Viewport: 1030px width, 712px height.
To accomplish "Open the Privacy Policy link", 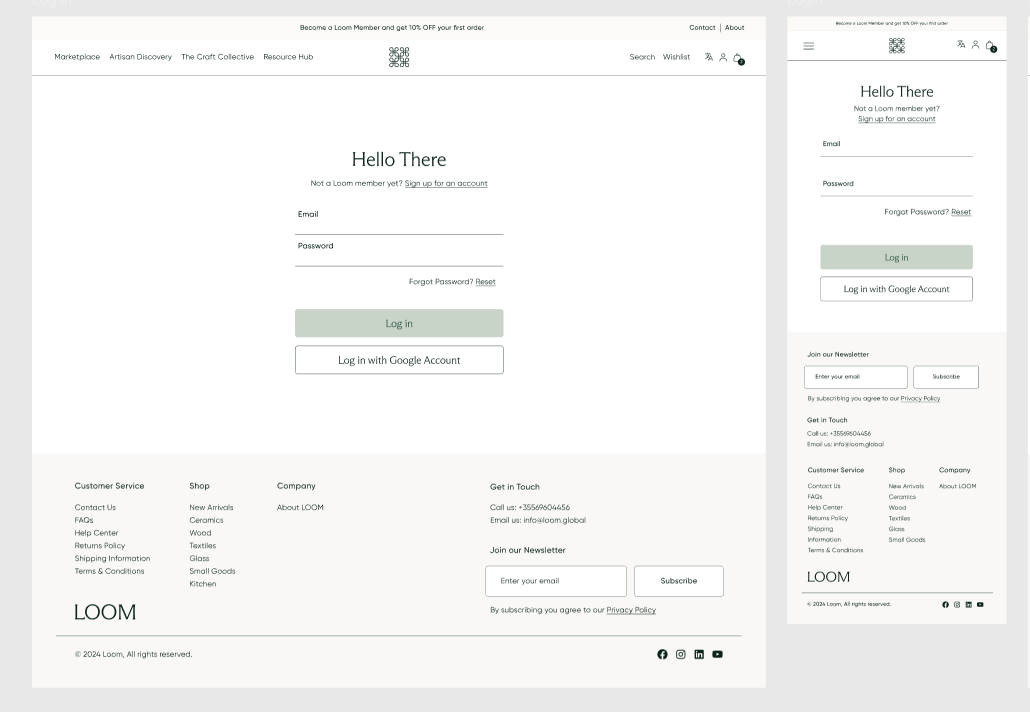I will tap(631, 610).
